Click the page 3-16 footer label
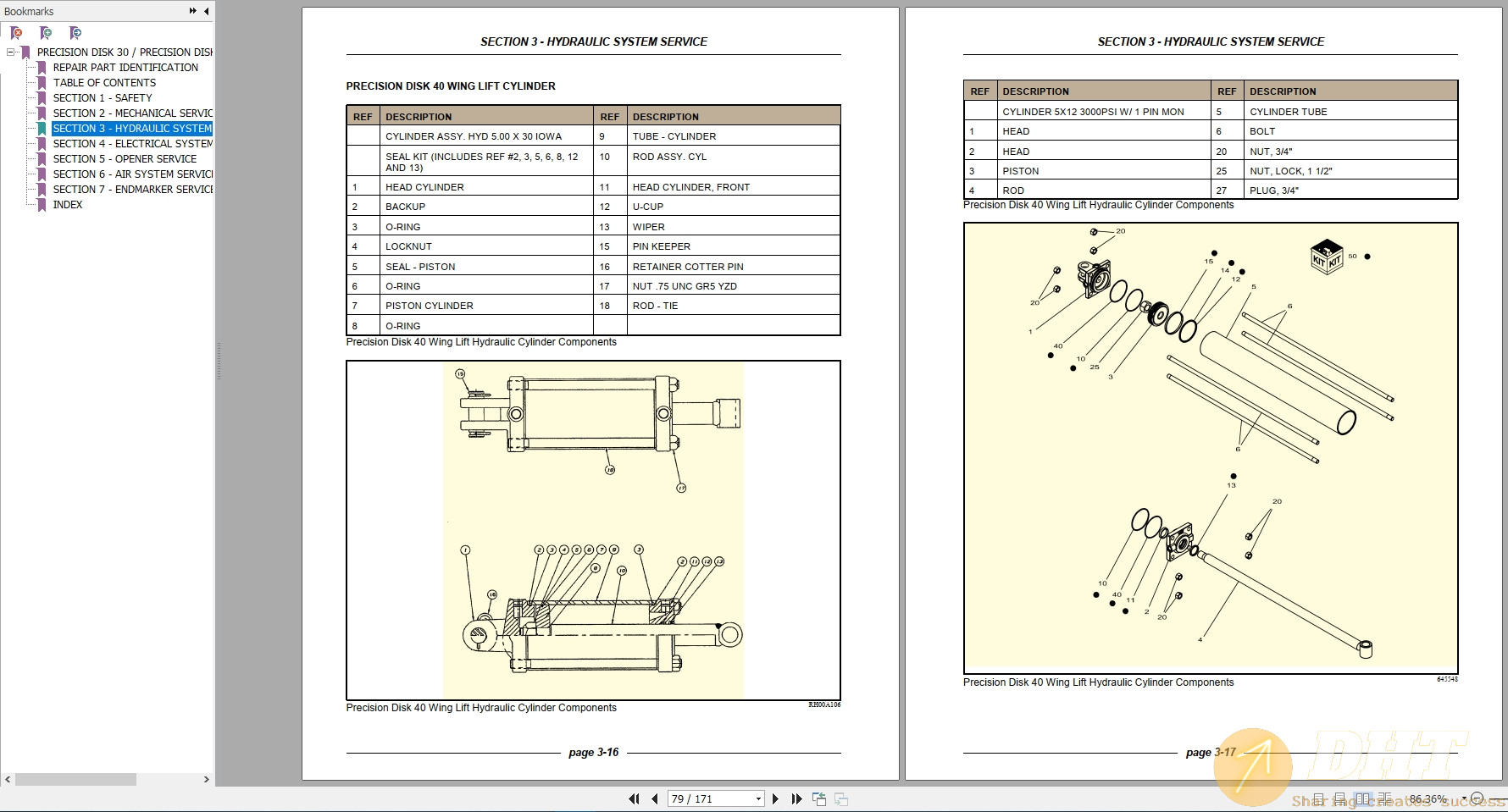1508x812 pixels. point(593,752)
